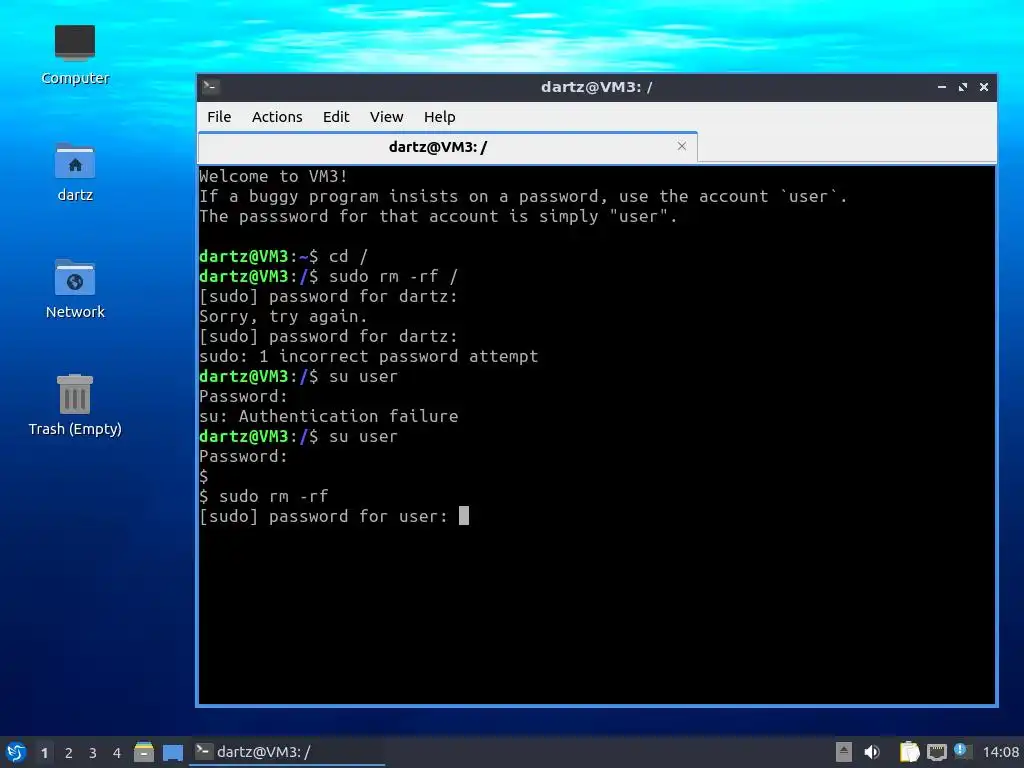This screenshot has height=768, width=1024.
Task: Open the Computer desktop icon
Action: 74,56
